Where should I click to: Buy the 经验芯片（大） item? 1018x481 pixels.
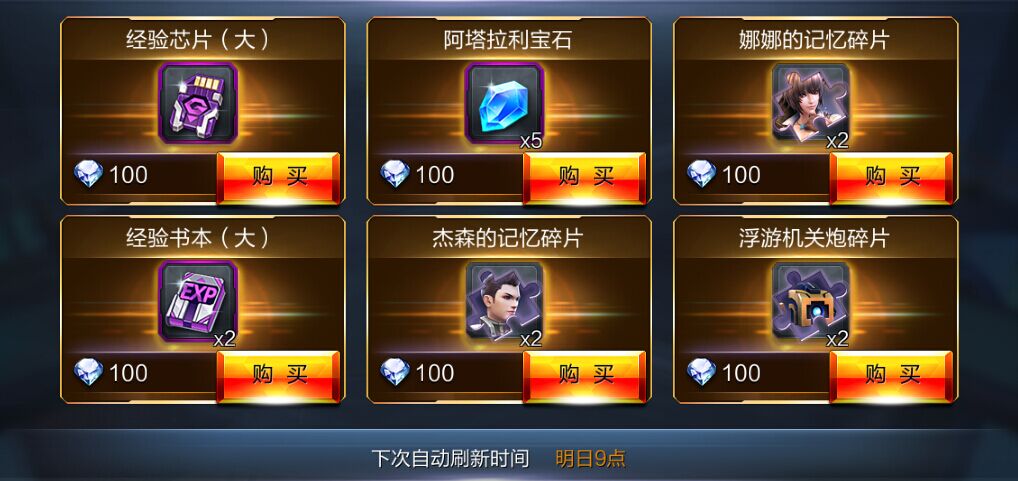point(279,177)
